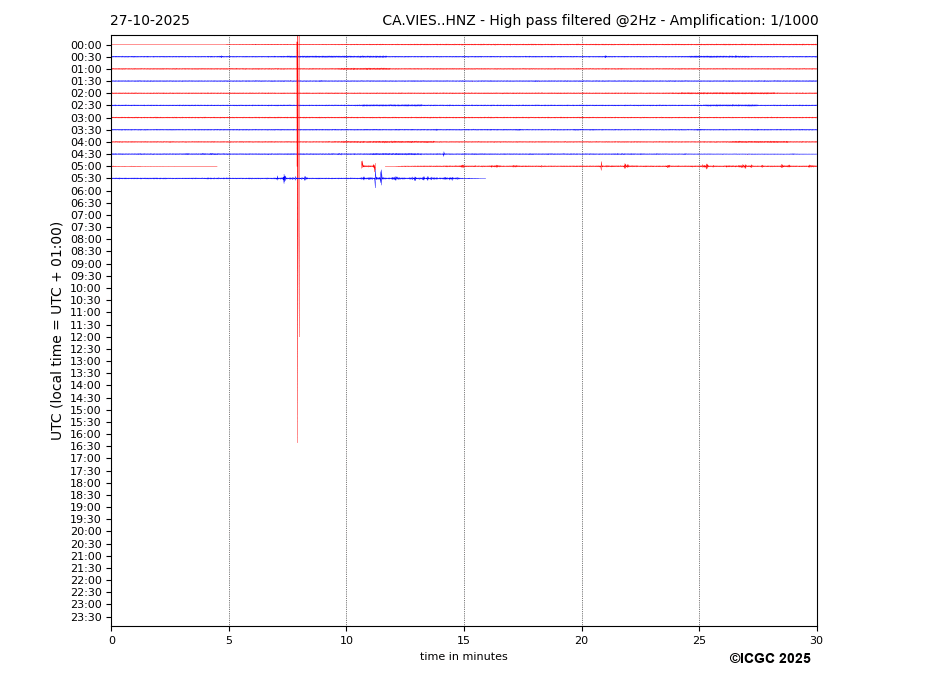Click the CA.VIES..HNZ plot title
This screenshot has height=696, width=927.
(x=599, y=21)
